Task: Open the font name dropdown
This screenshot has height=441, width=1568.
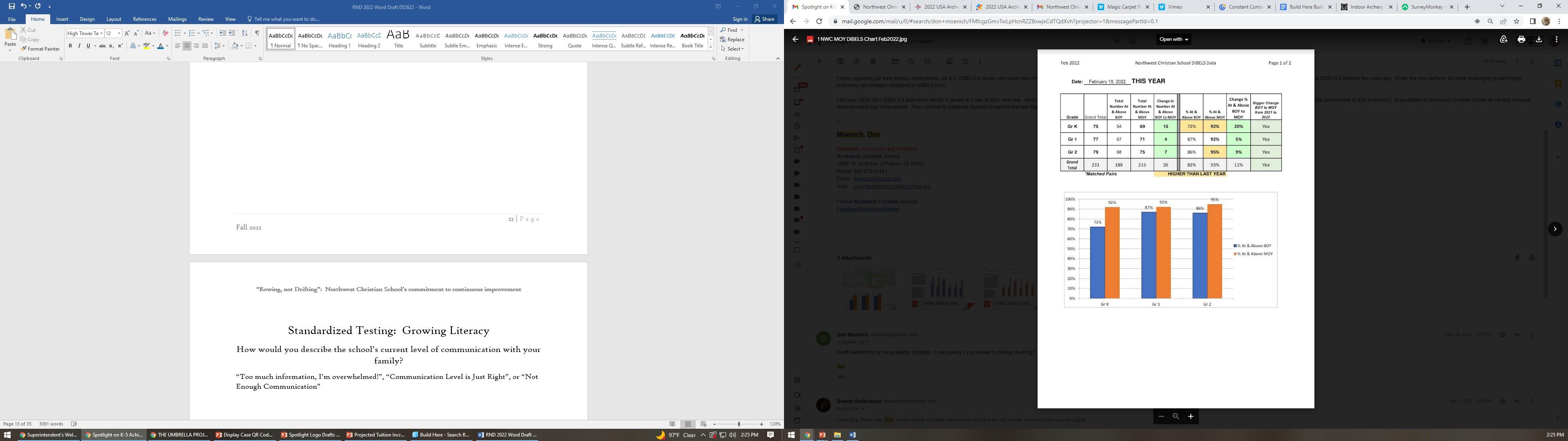Action: point(101,33)
